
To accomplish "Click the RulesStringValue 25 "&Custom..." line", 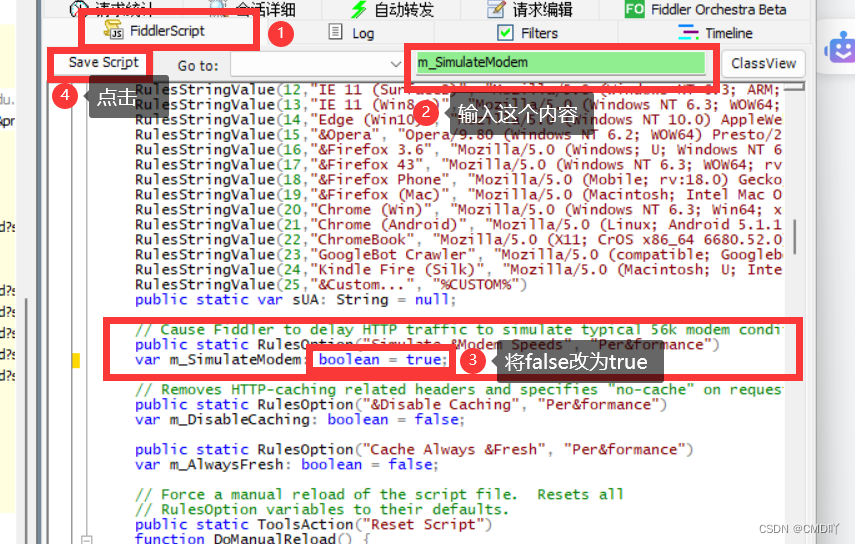I will (331, 285).
